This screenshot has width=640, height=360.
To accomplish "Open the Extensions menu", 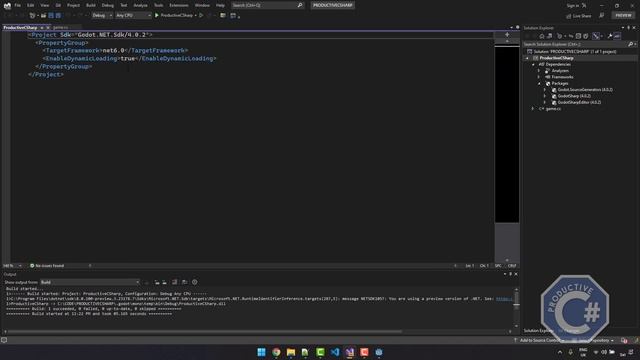I will coord(179,5).
